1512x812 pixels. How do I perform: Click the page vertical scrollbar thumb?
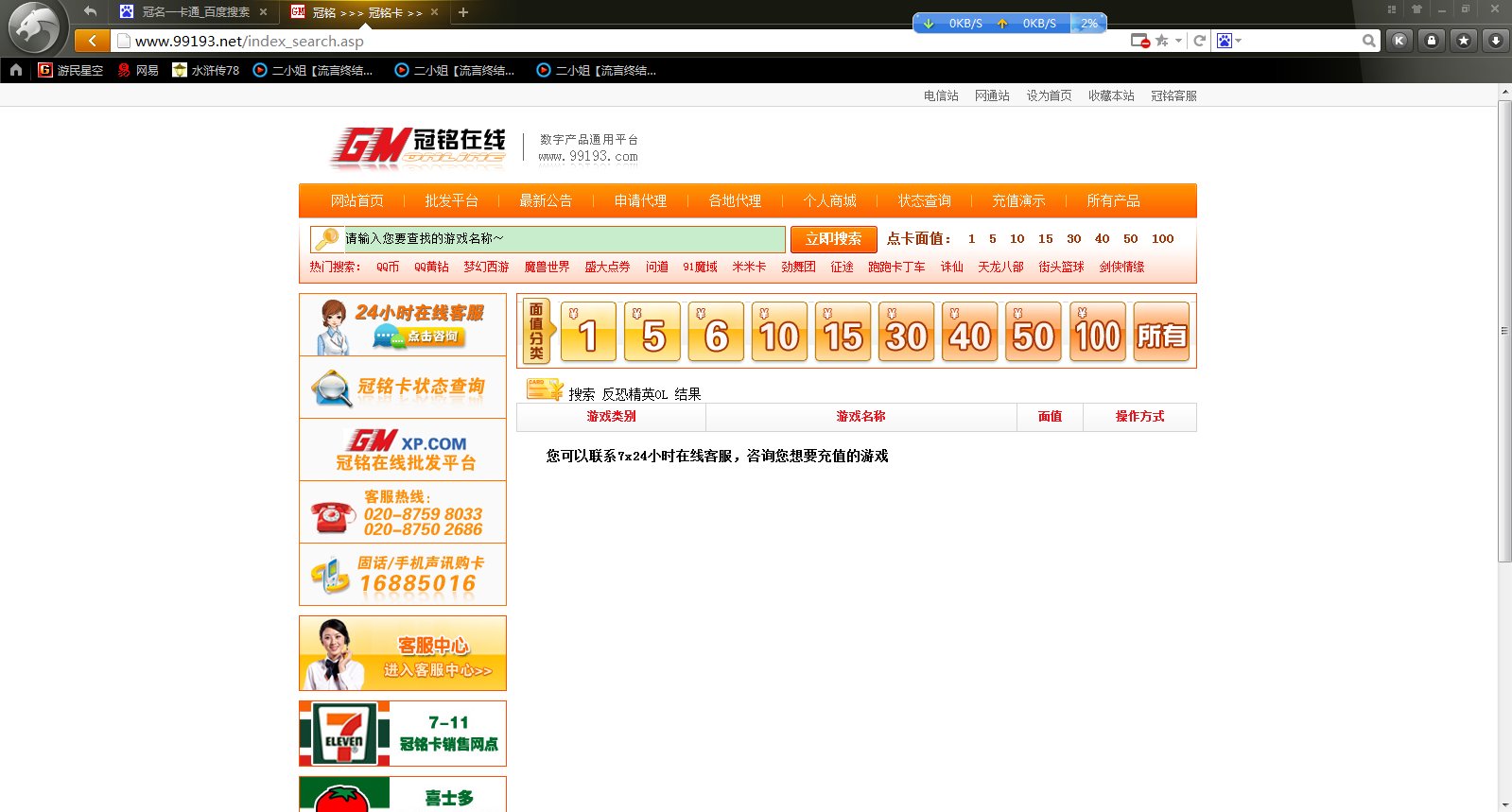1504,331
